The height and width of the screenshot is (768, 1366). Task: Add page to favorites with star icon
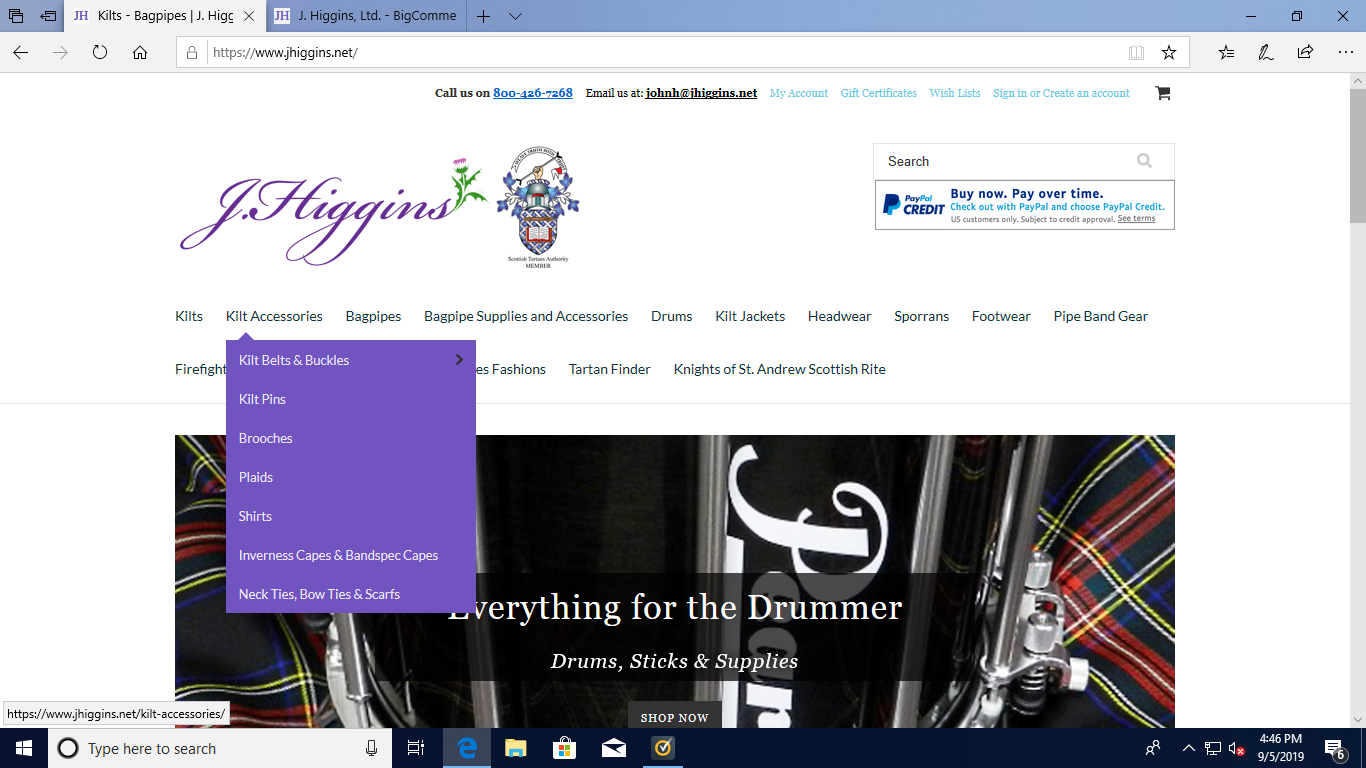click(x=1168, y=53)
